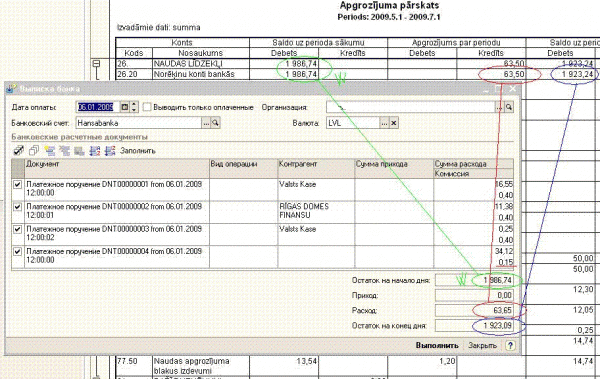Open the Hansabanka account selection ellipsis button
The image size is (600, 379).
(x=206, y=123)
